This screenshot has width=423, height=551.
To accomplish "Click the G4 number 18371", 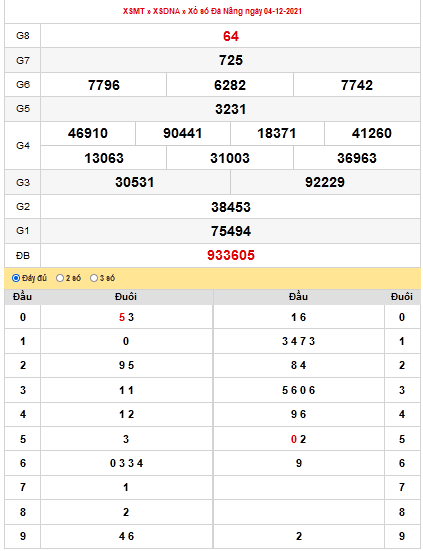I will coord(277,134).
